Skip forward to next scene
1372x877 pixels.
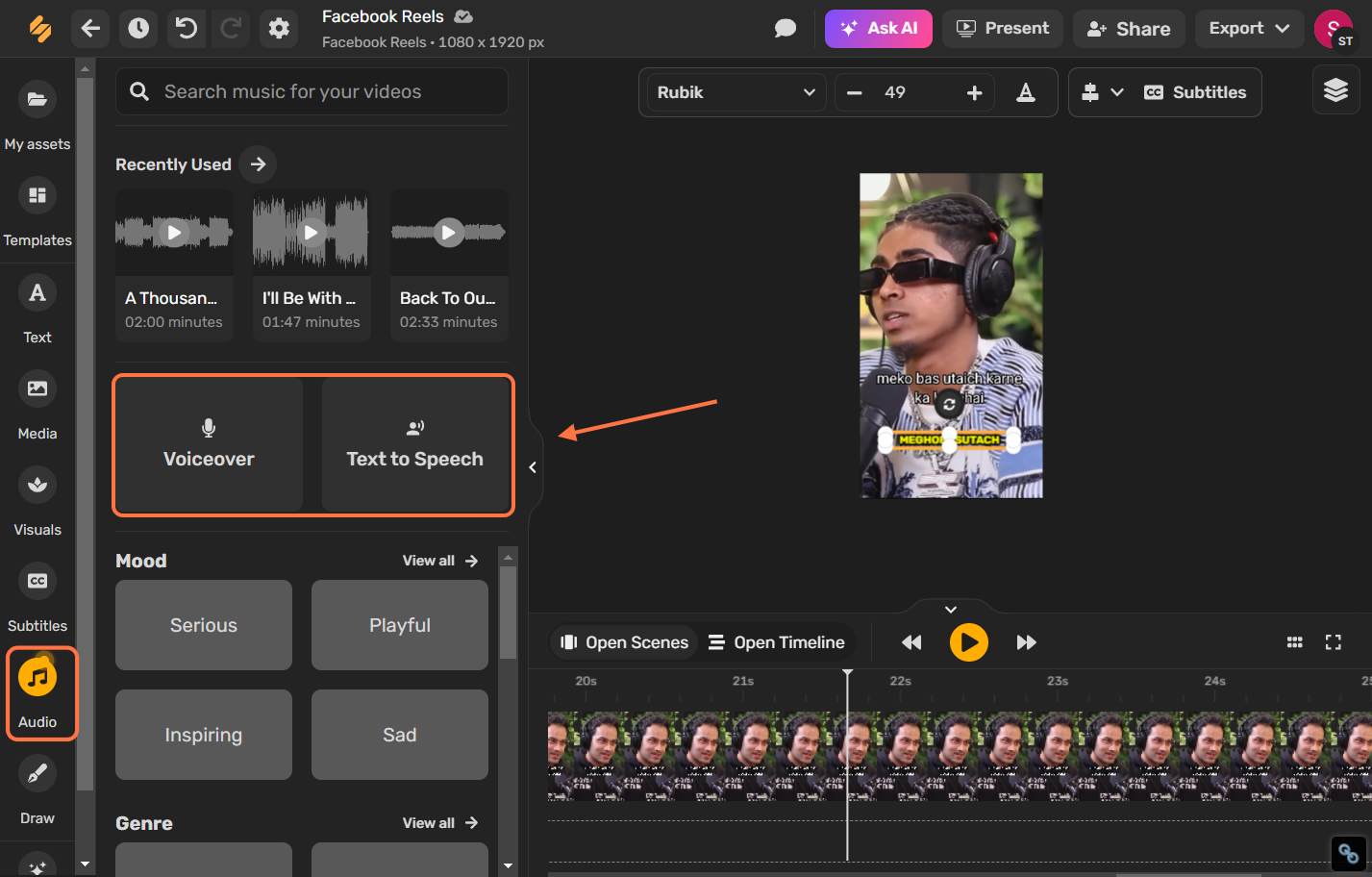[x=1027, y=642]
